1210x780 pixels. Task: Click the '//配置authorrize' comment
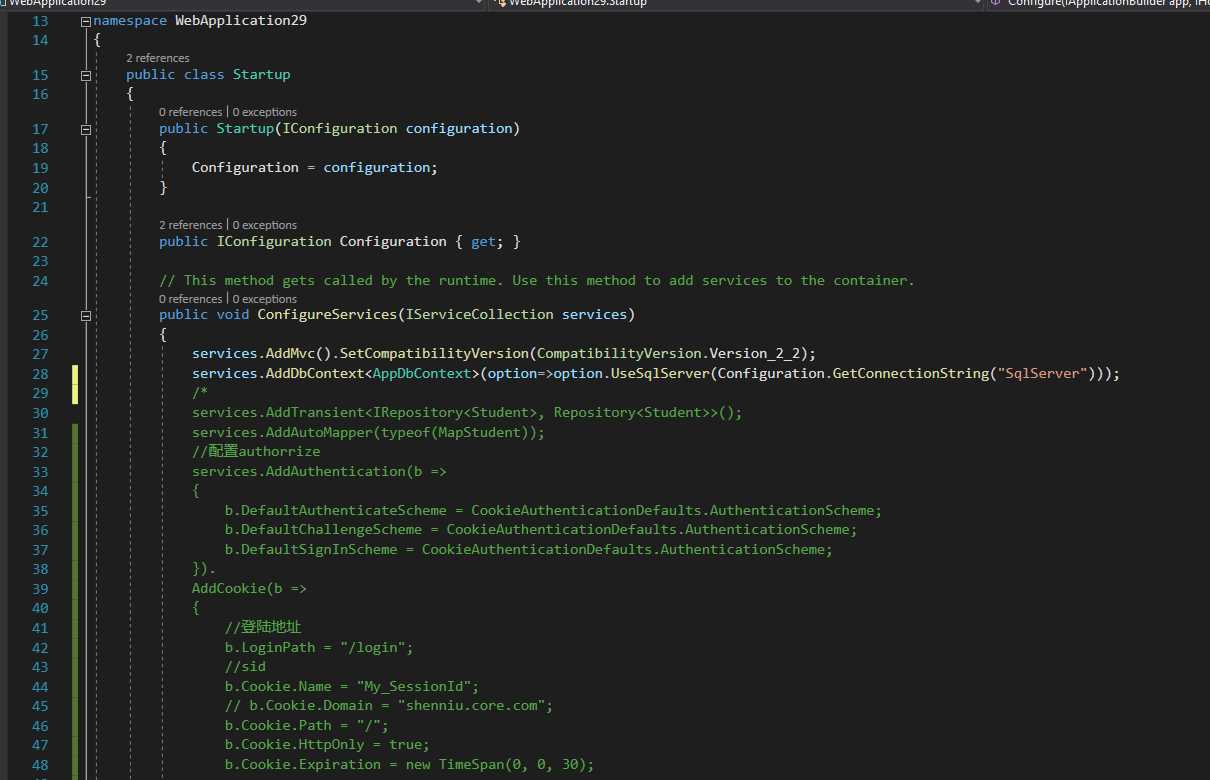(256, 452)
